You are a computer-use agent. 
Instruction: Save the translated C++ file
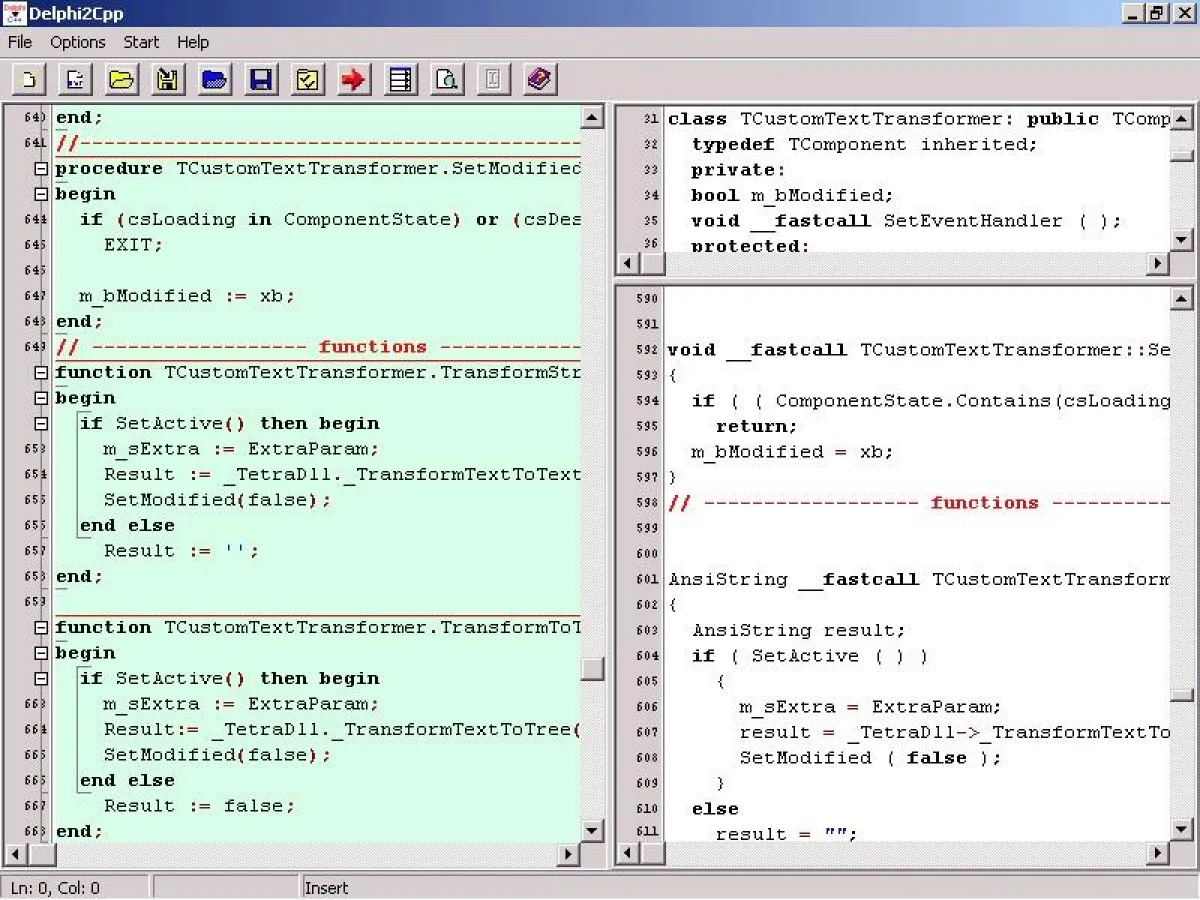coord(260,79)
